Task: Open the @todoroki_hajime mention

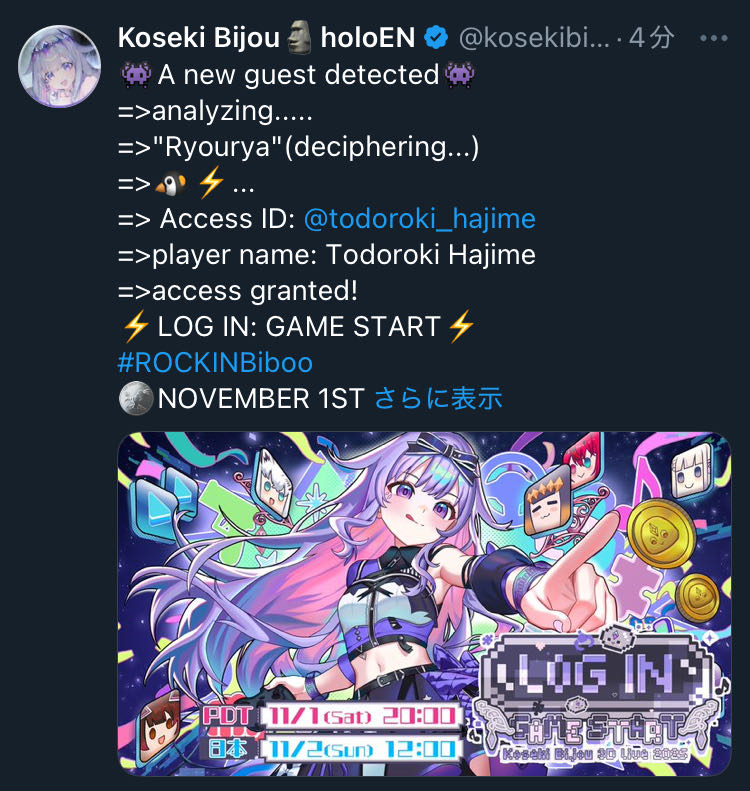Action: coord(420,219)
